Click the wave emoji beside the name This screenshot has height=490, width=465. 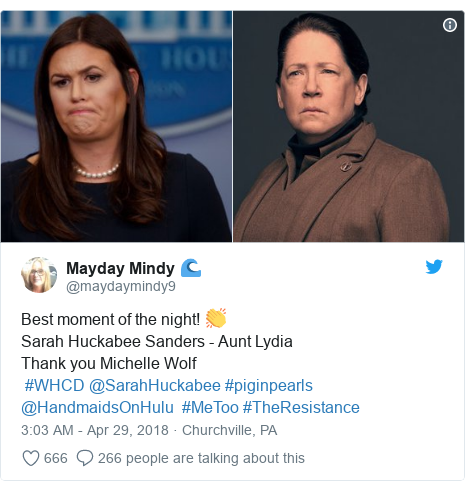click(x=191, y=268)
